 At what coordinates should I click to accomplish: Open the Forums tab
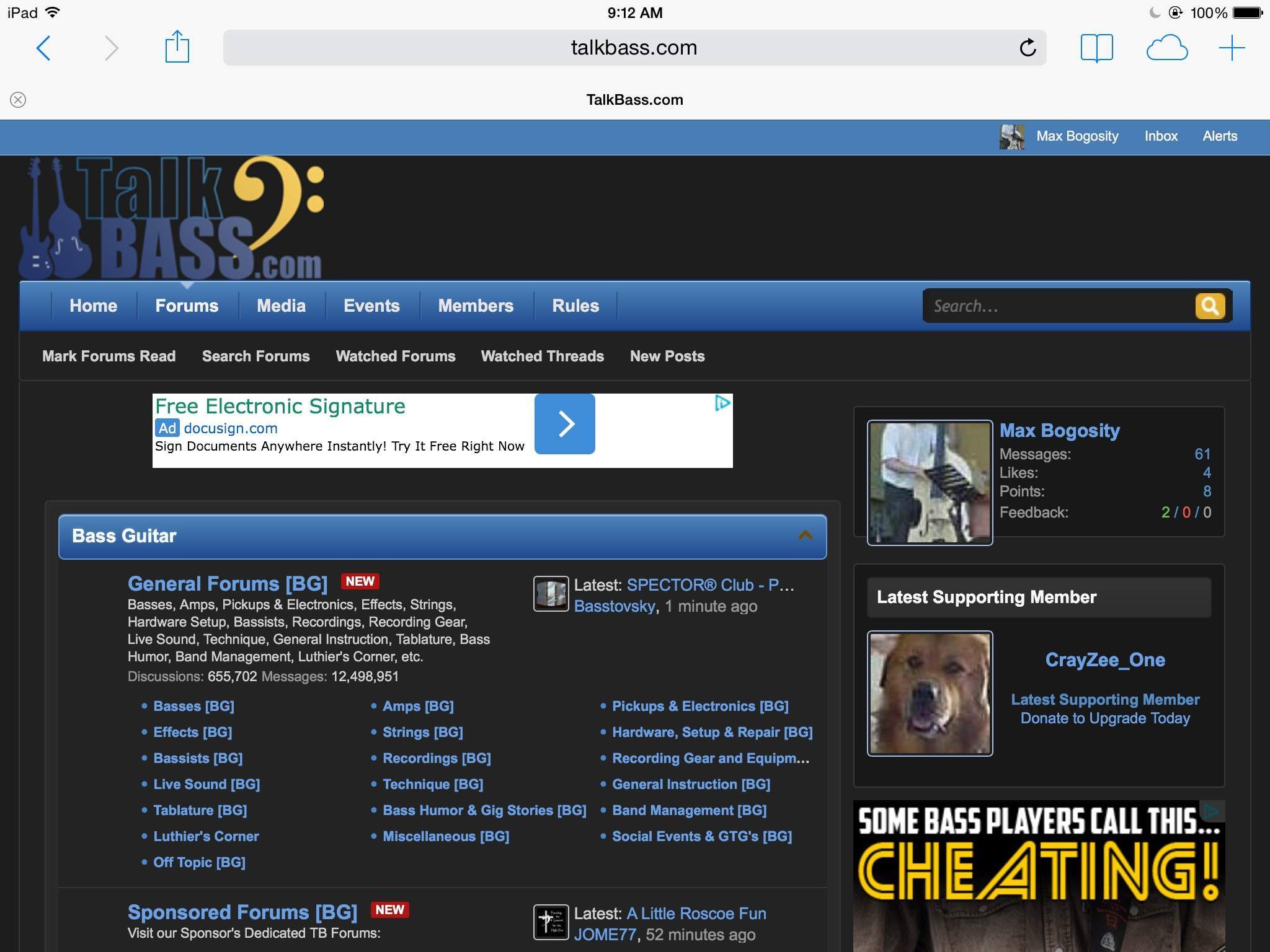pos(187,306)
